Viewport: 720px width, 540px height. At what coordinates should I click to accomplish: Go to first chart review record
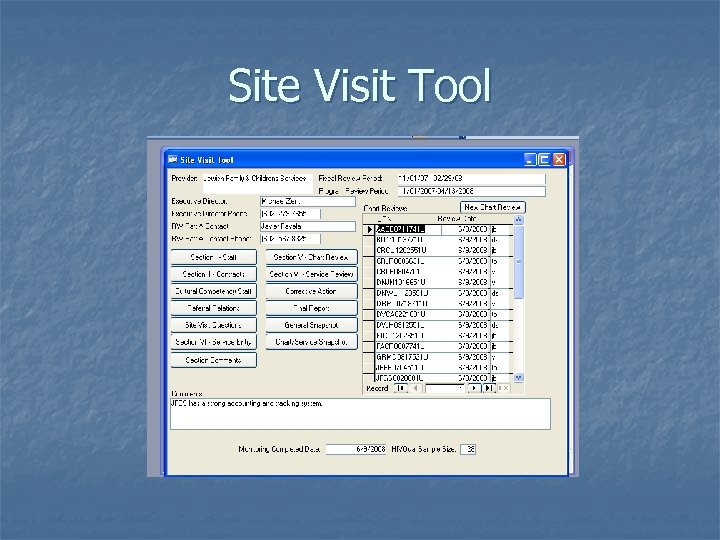[x=401, y=388]
